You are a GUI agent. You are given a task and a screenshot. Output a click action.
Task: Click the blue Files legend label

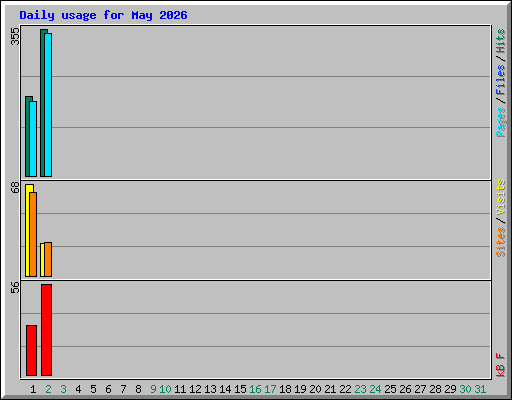tap(501, 79)
